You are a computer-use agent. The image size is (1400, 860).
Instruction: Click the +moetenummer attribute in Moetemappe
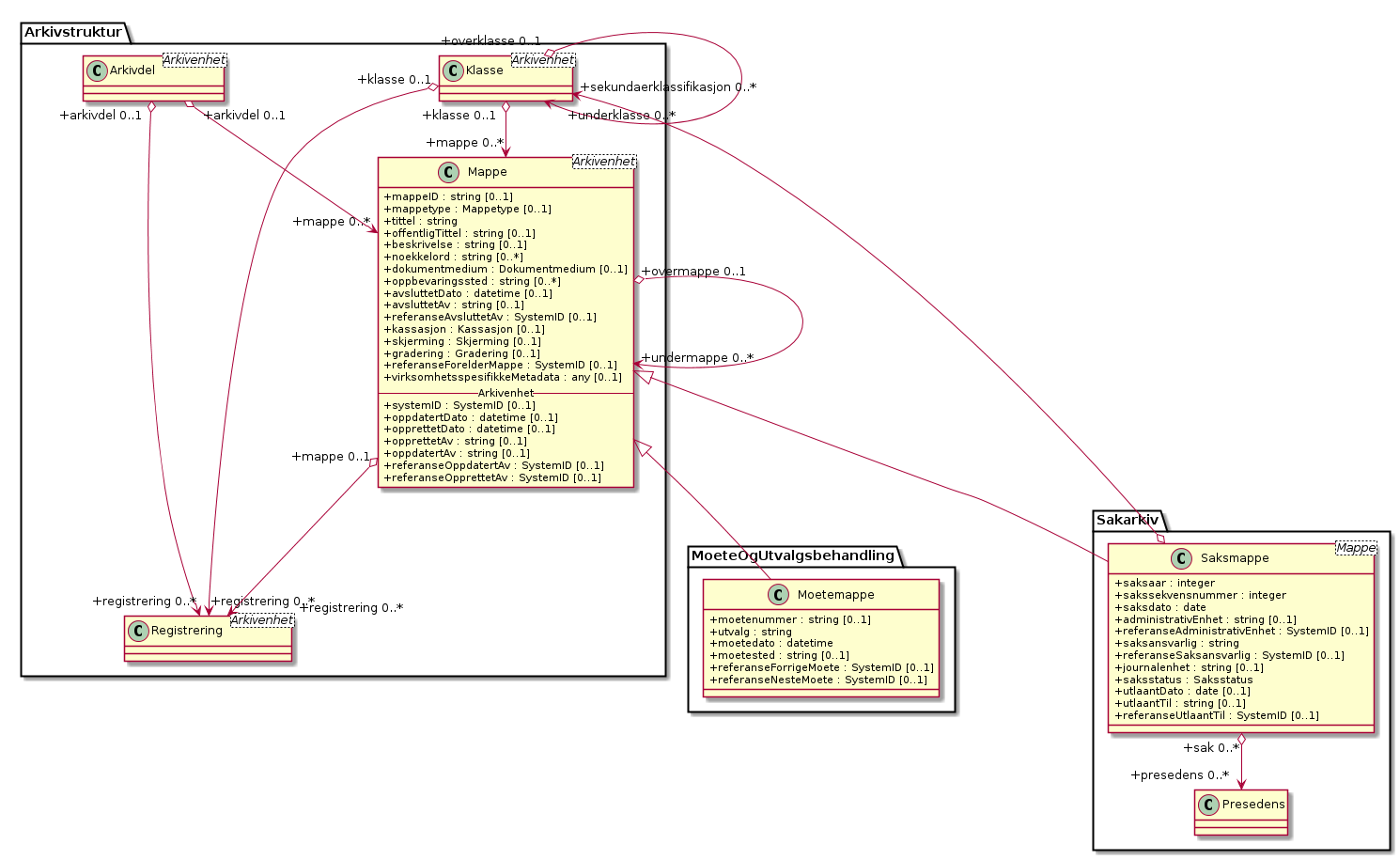click(x=790, y=620)
